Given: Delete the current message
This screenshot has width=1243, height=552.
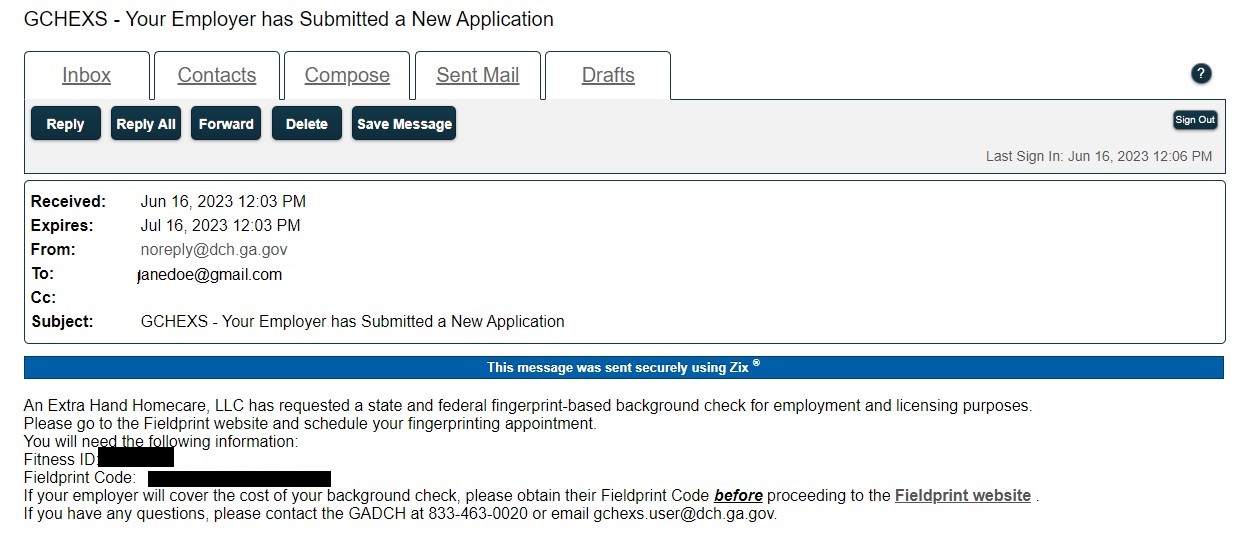Looking at the screenshot, I should pos(307,124).
